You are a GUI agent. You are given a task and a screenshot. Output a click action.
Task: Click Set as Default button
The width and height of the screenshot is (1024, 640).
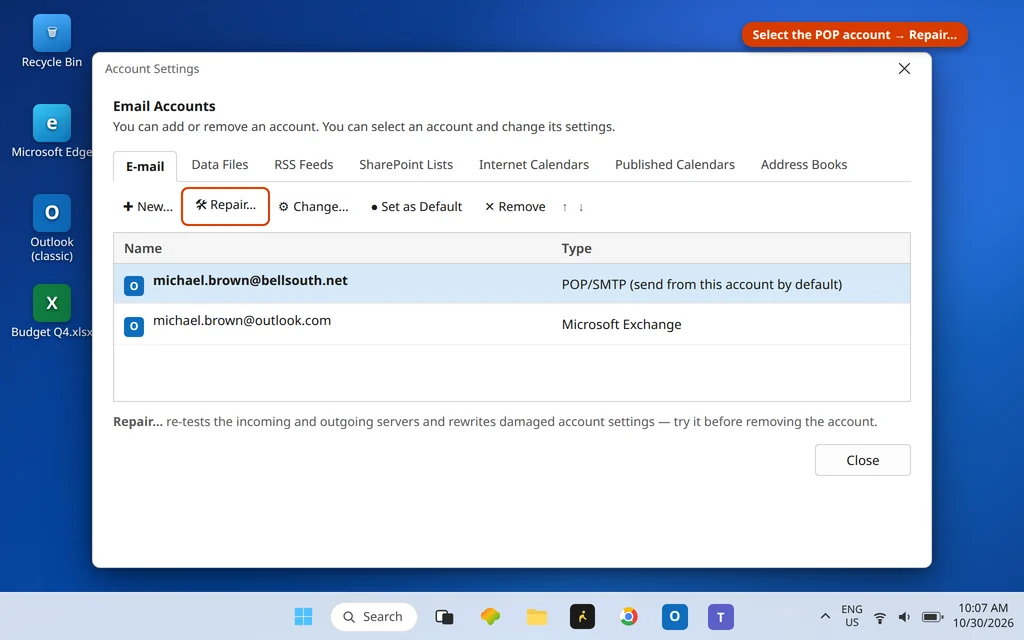point(416,206)
